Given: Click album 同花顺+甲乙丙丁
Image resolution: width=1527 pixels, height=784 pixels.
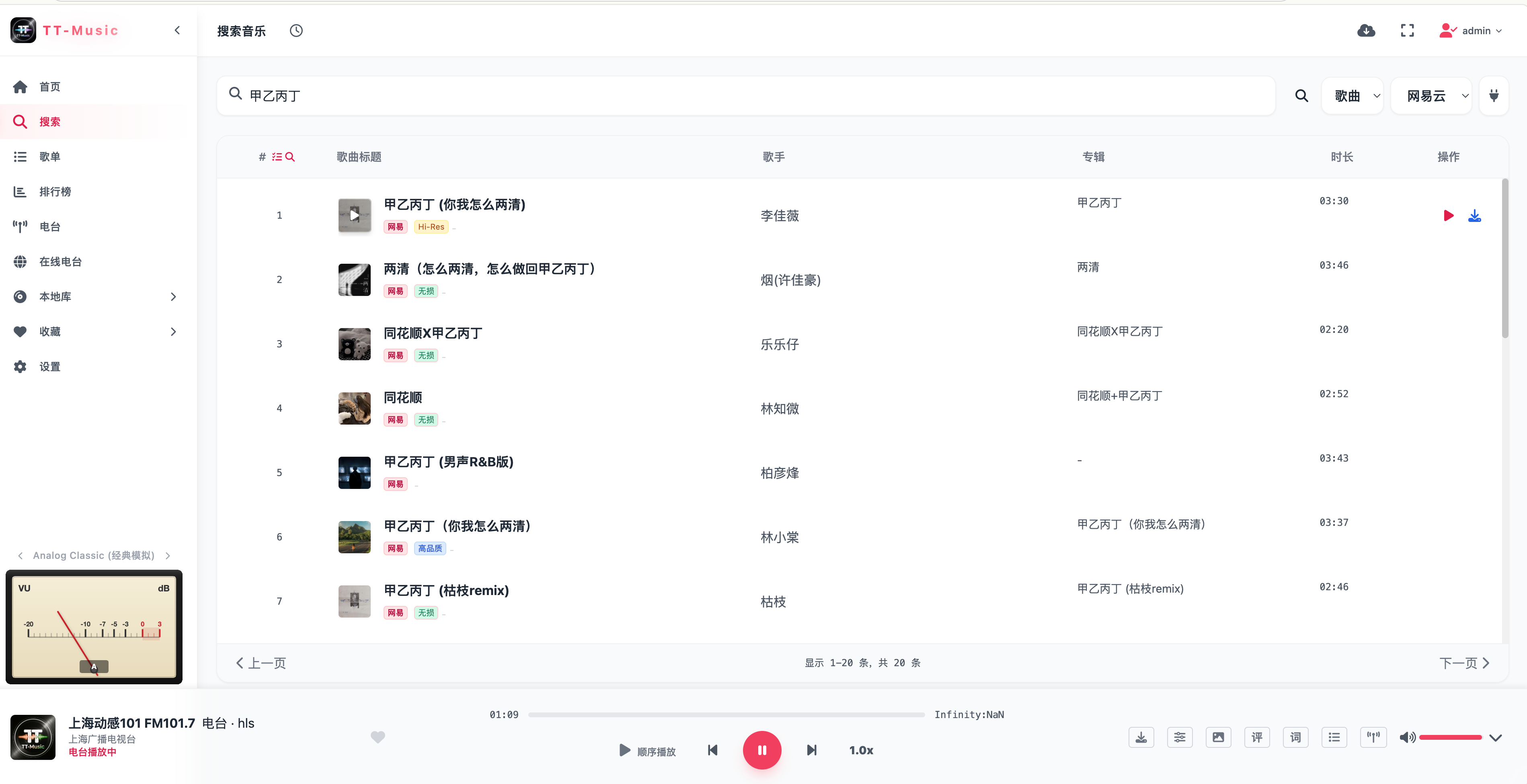Looking at the screenshot, I should point(1119,395).
